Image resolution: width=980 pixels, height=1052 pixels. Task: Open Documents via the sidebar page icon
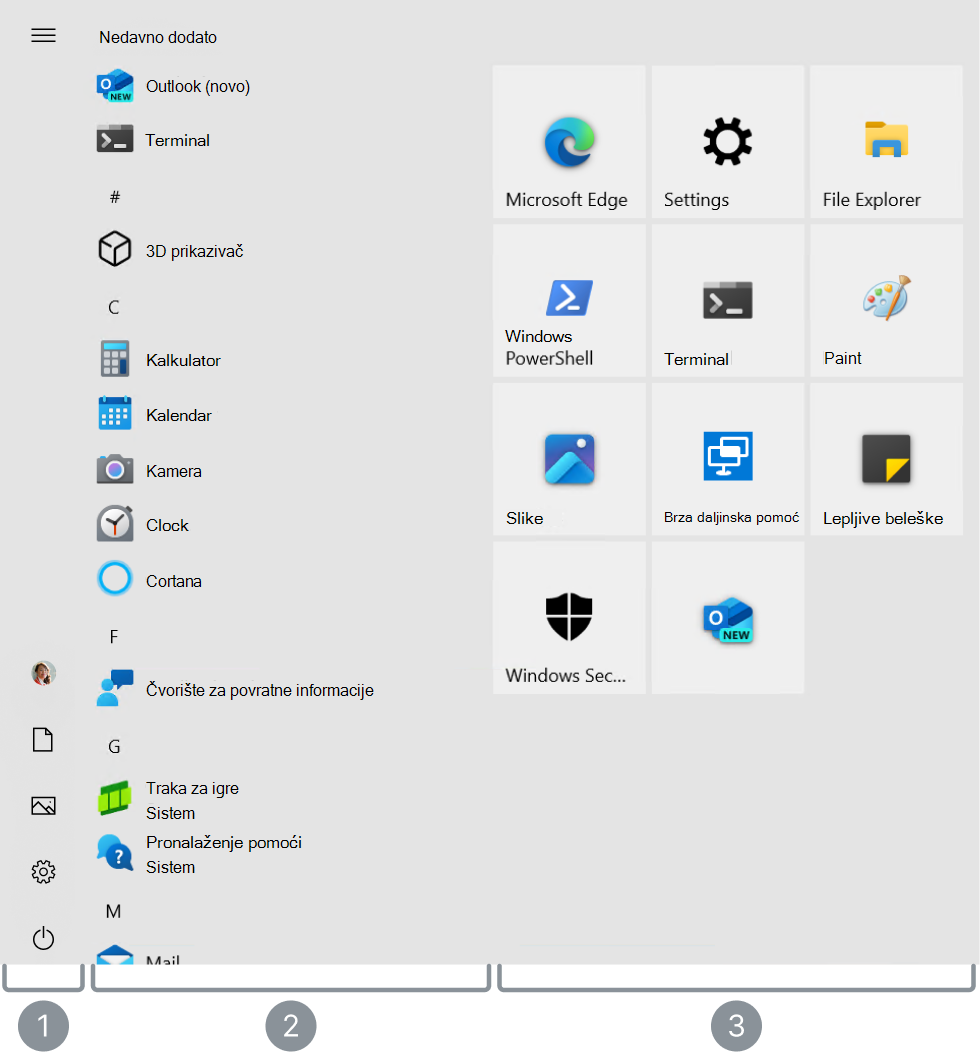click(x=43, y=739)
